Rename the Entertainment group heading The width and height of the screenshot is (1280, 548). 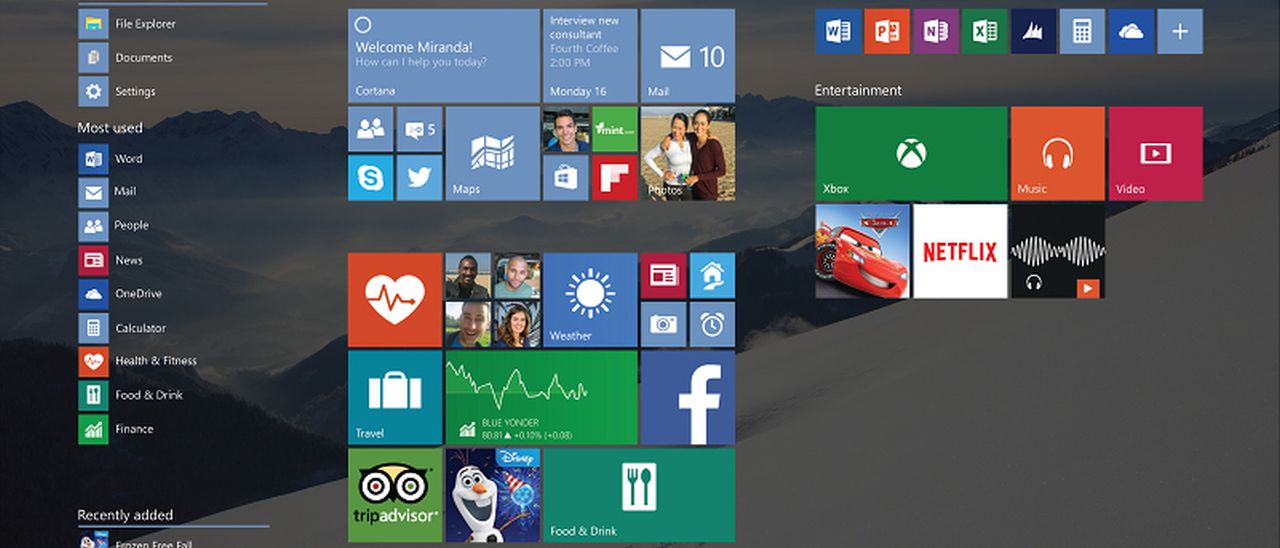coord(858,90)
